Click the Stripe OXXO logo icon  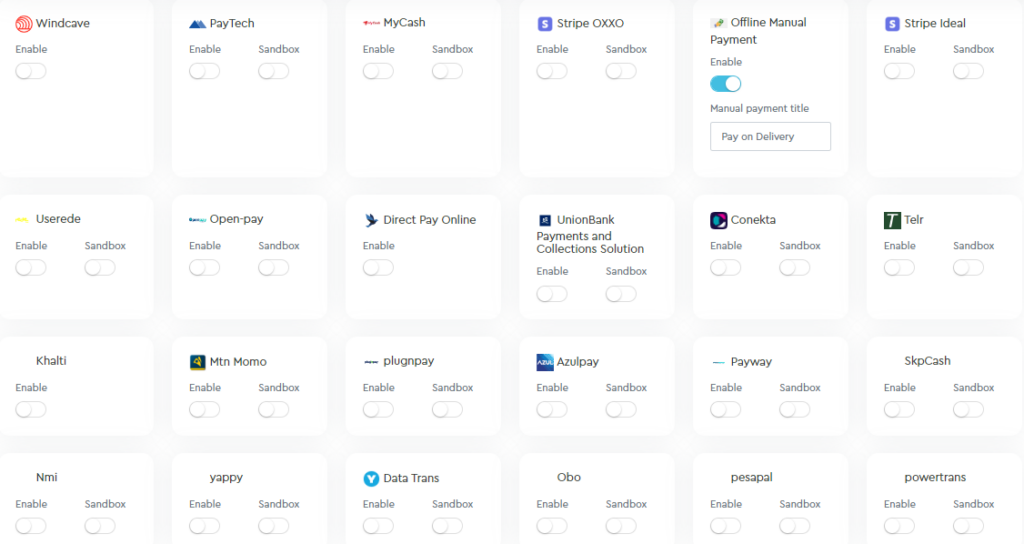(x=545, y=24)
